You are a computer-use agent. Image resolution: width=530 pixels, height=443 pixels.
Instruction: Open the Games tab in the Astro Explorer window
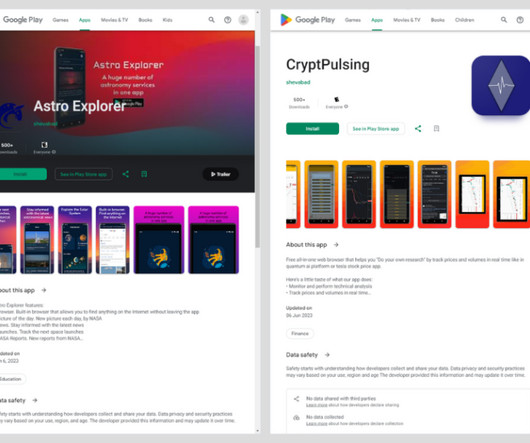61,20
